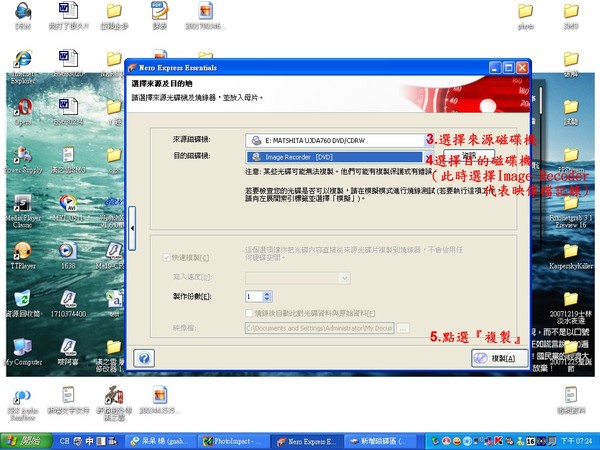Screen dimensions: 600x450
Task: Click the Kaspersky K tray icon
Action: click(x=498, y=441)
